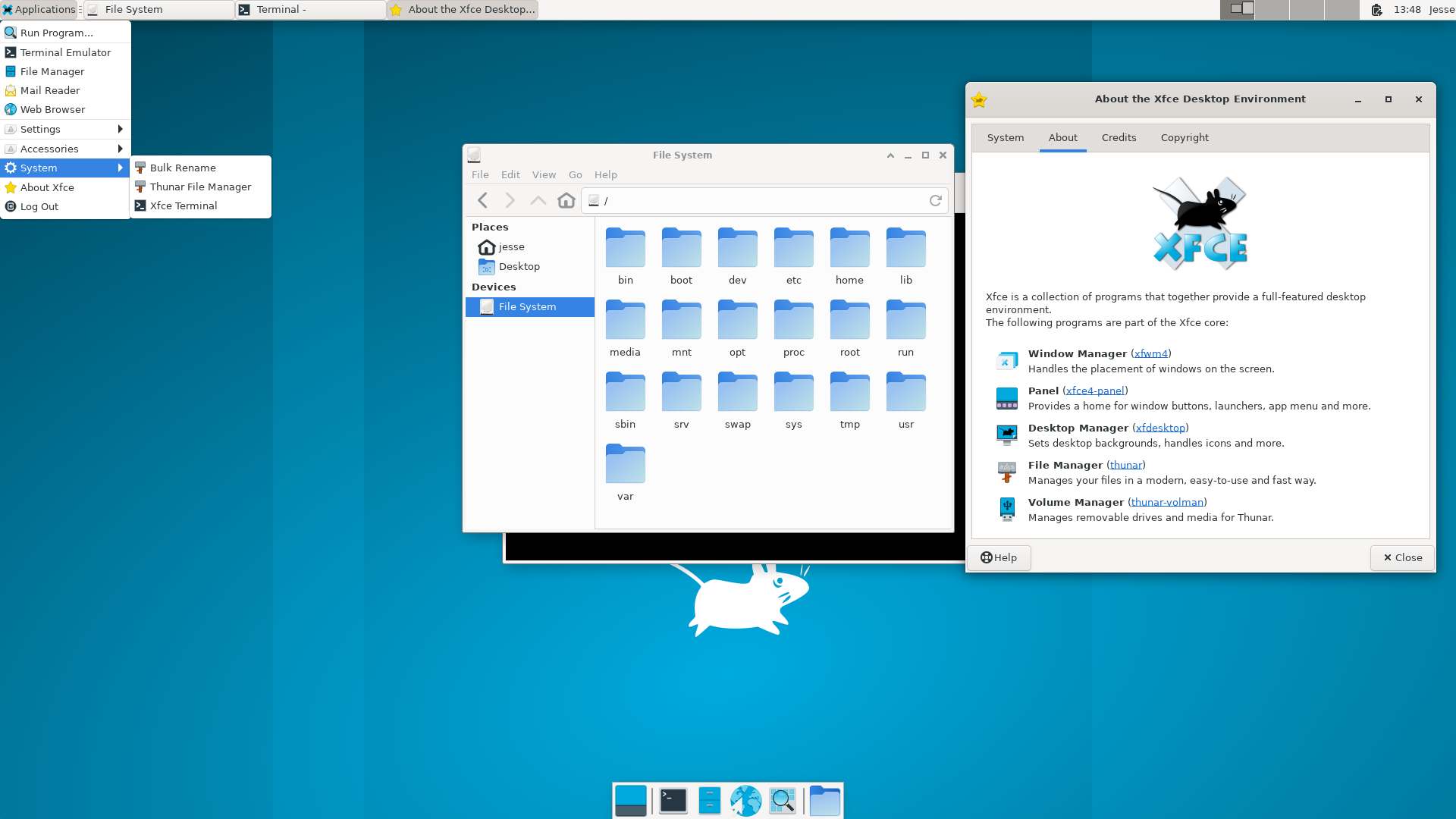Select the mnt folder icon
The image size is (1456, 819).
click(x=681, y=320)
